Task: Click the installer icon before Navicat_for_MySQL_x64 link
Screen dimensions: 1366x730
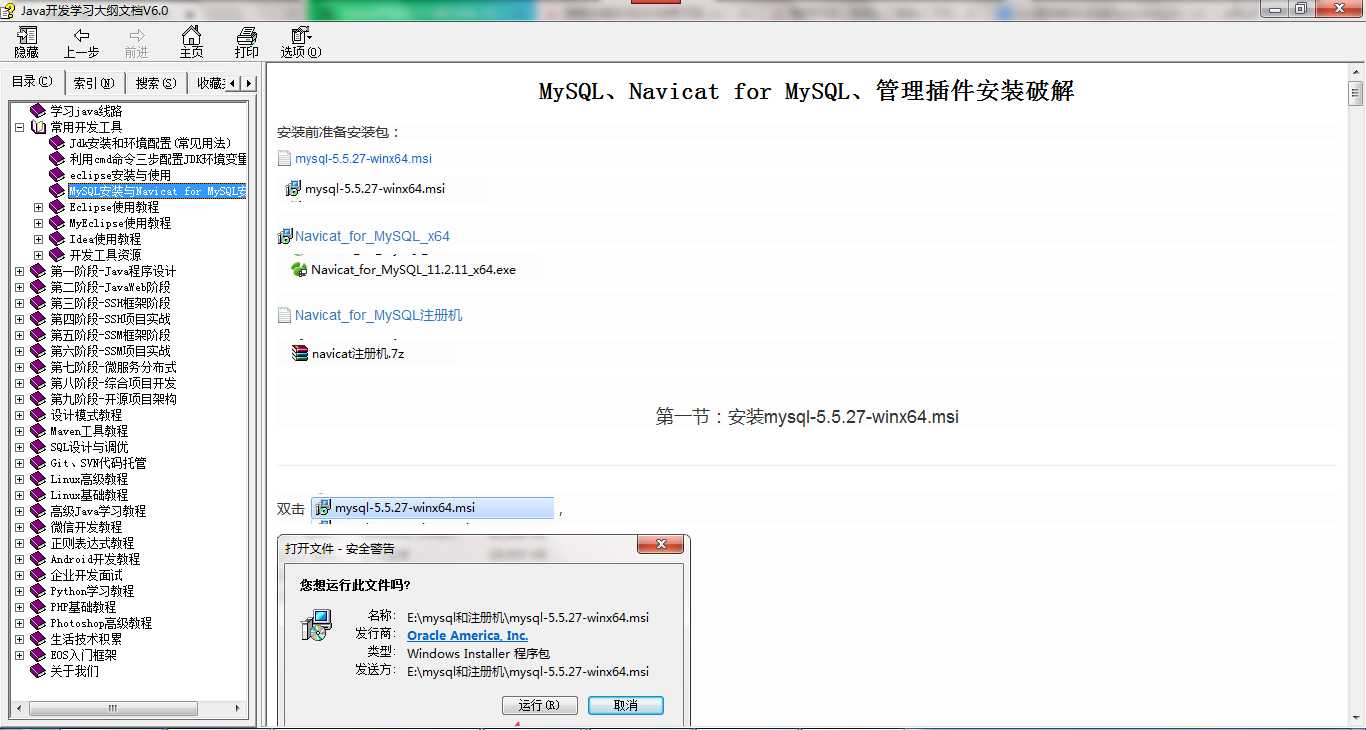Action: click(x=285, y=237)
